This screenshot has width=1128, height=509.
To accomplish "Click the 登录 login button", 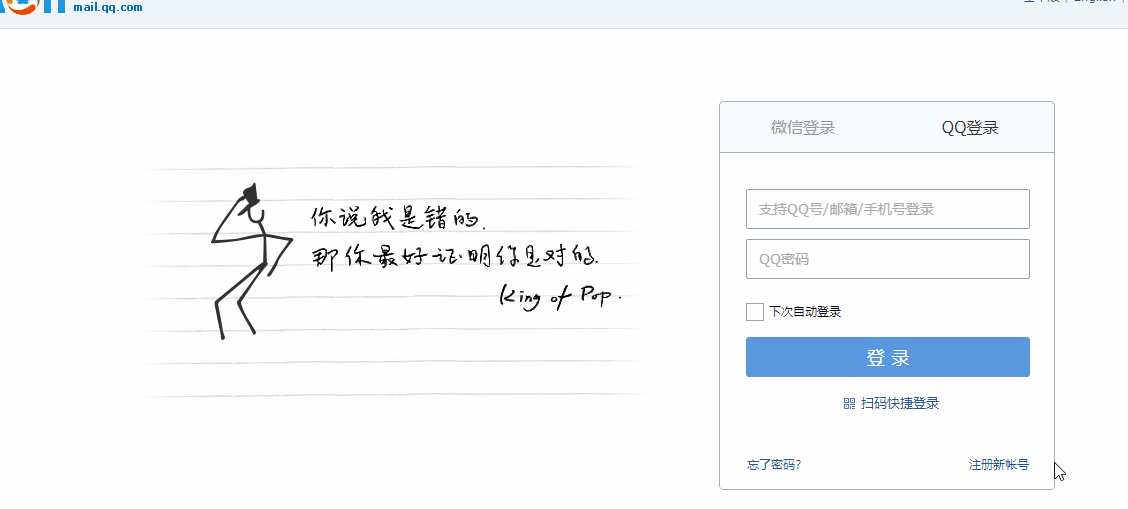I will pyautogui.click(x=888, y=357).
